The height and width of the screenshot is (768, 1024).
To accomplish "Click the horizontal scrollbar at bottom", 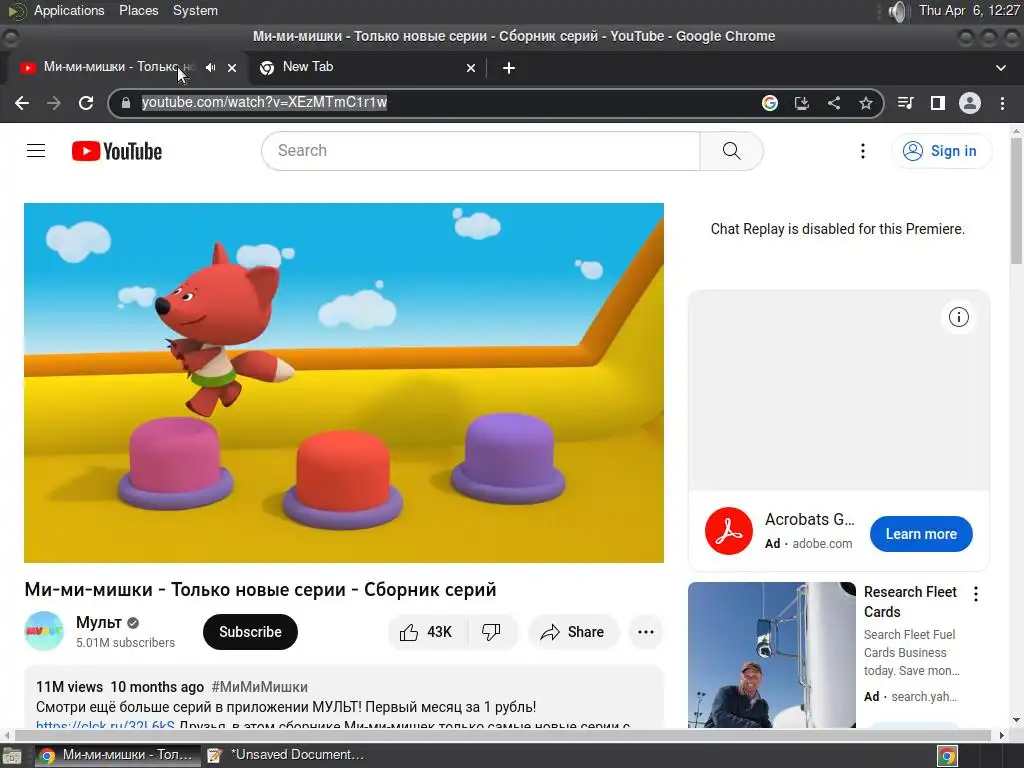I will [x=503, y=735].
